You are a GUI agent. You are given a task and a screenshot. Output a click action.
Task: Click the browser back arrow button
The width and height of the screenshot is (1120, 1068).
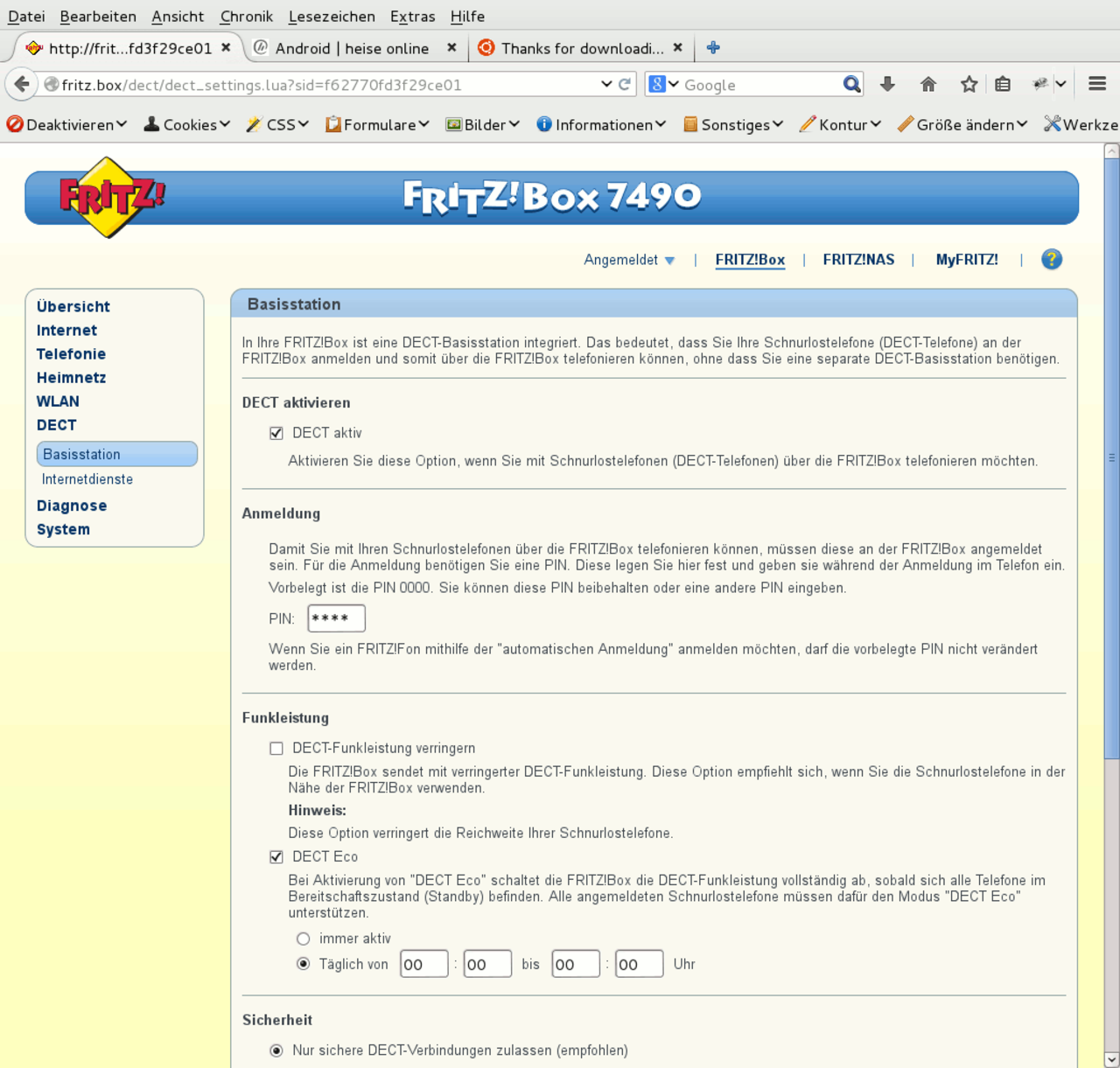click(x=21, y=85)
